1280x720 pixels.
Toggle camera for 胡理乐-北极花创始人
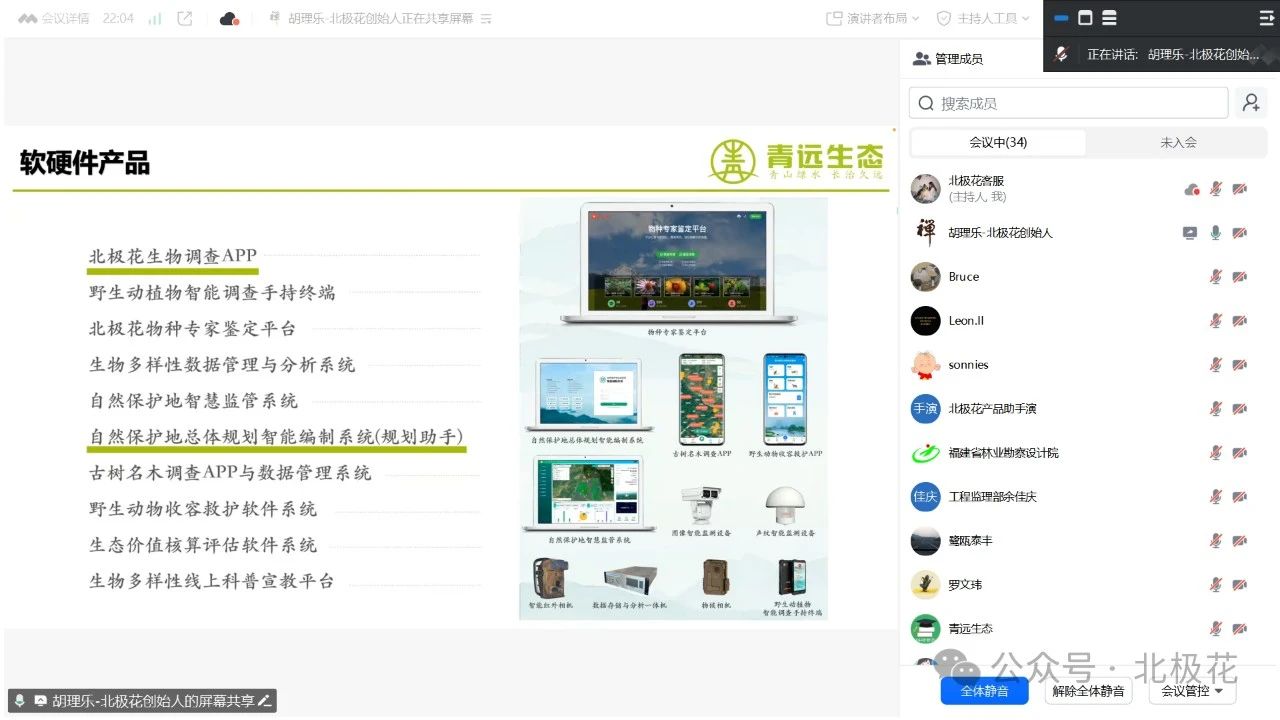[1240, 233]
